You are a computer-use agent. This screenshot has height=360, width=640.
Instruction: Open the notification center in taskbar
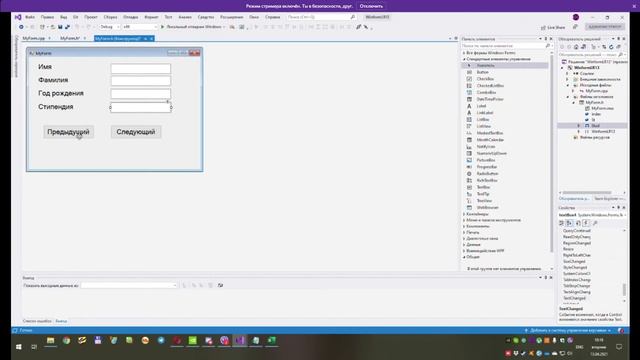tap(619, 347)
